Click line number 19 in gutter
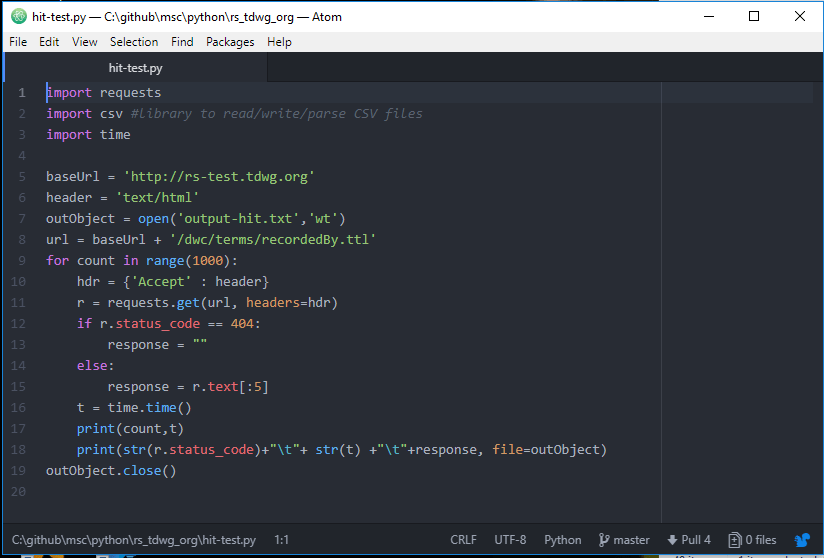 (18, 471)
